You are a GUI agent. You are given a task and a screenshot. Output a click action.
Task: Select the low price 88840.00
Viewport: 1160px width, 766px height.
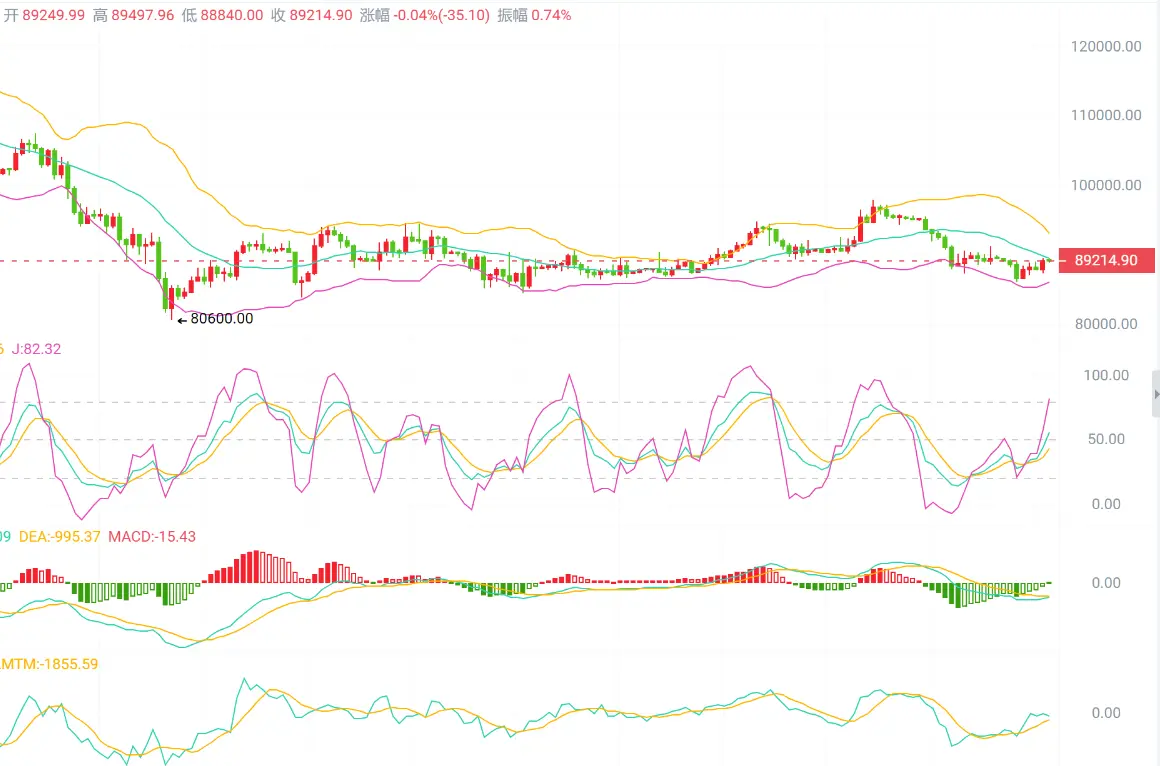232,15
